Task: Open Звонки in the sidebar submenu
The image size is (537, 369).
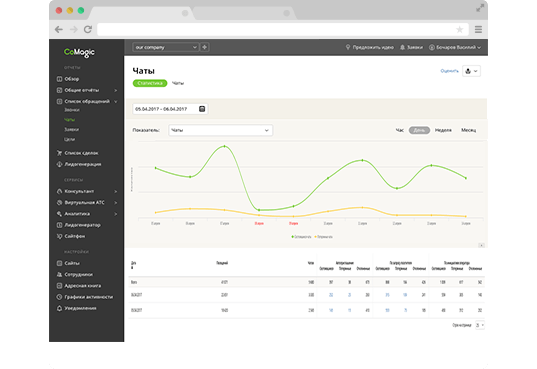Action: click(x=72, y=110)
